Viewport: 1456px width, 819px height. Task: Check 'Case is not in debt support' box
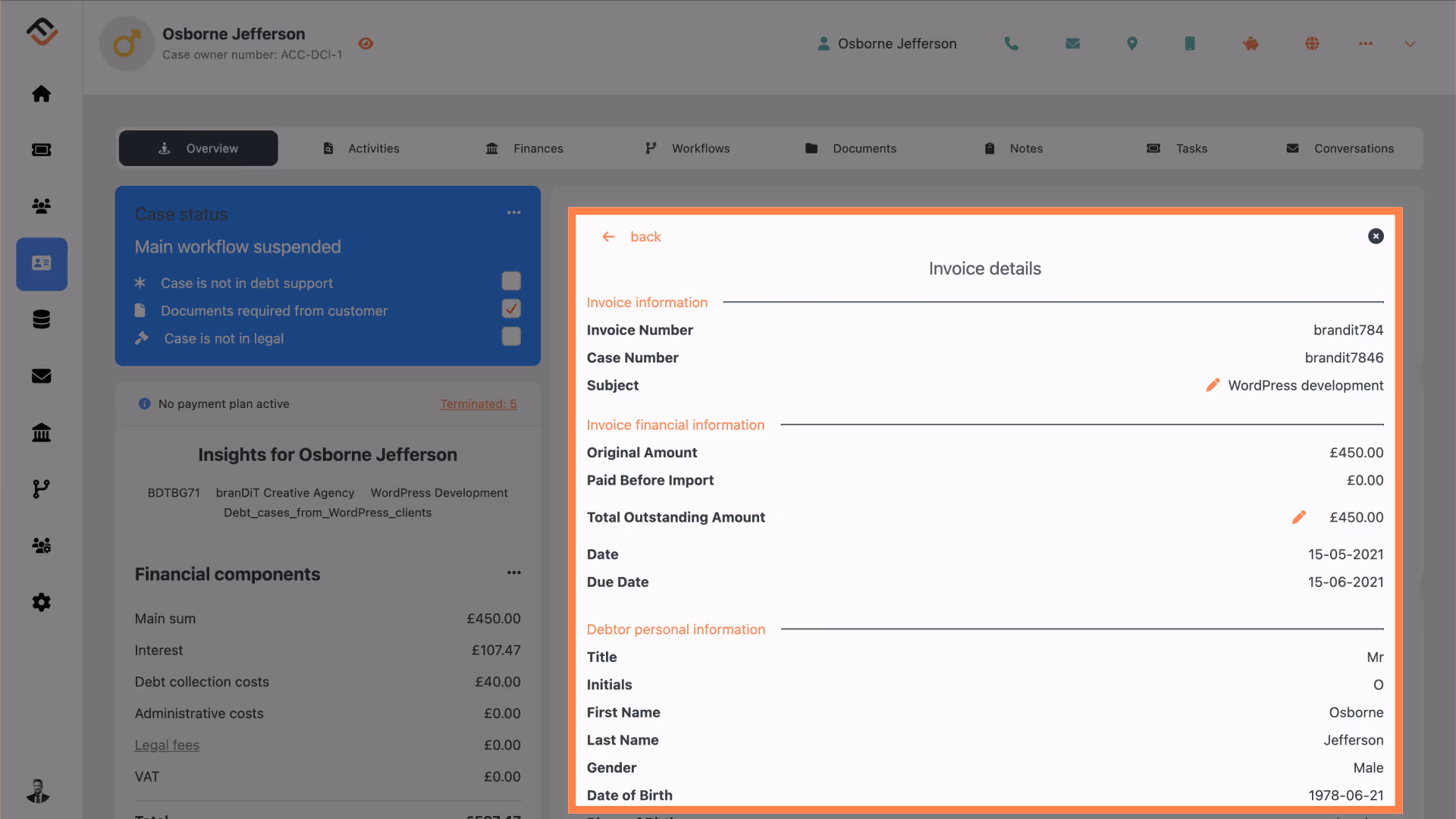pos(511,281)
